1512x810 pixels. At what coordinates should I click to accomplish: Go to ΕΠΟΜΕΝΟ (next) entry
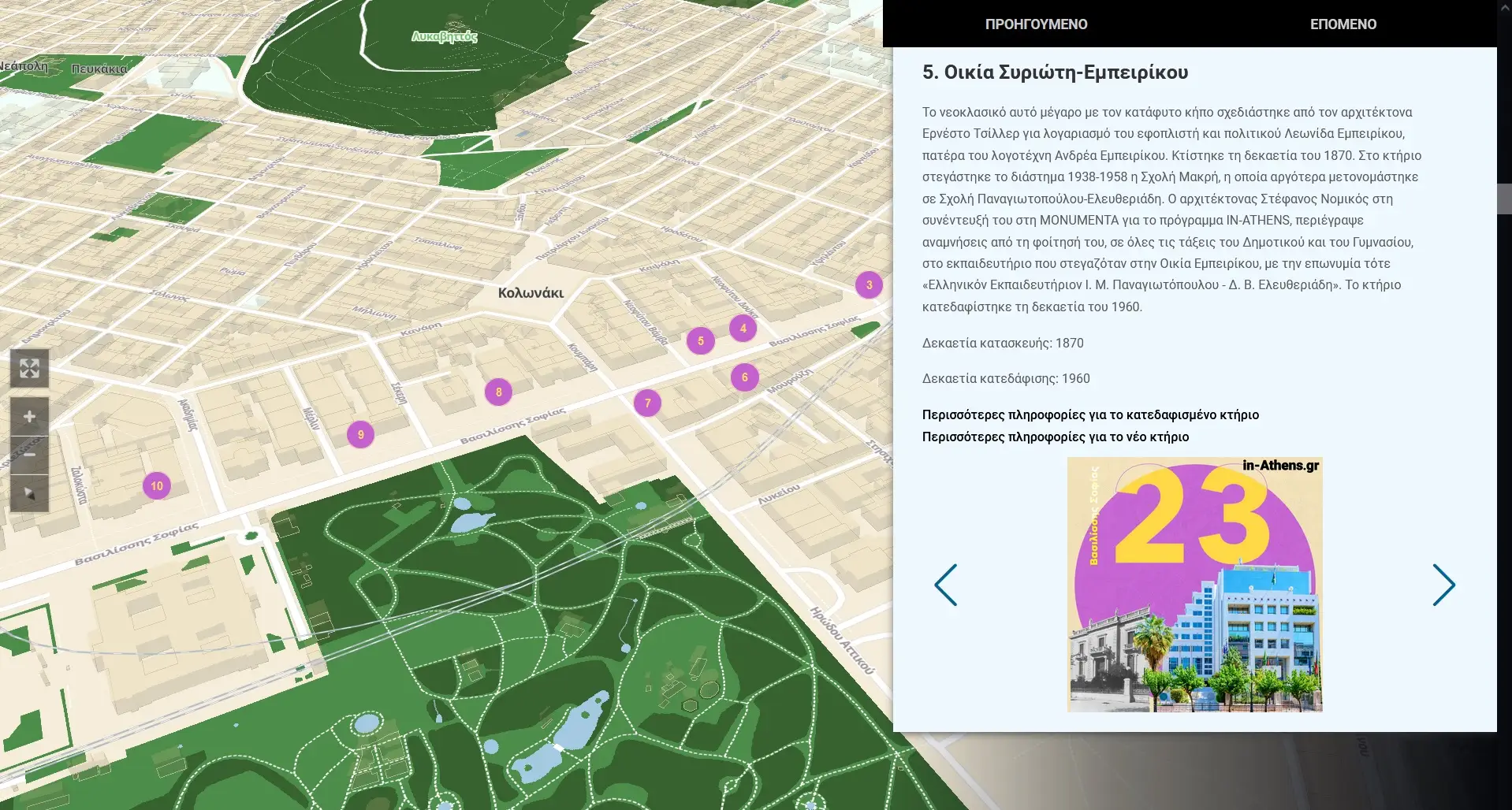click(1343, 24)
